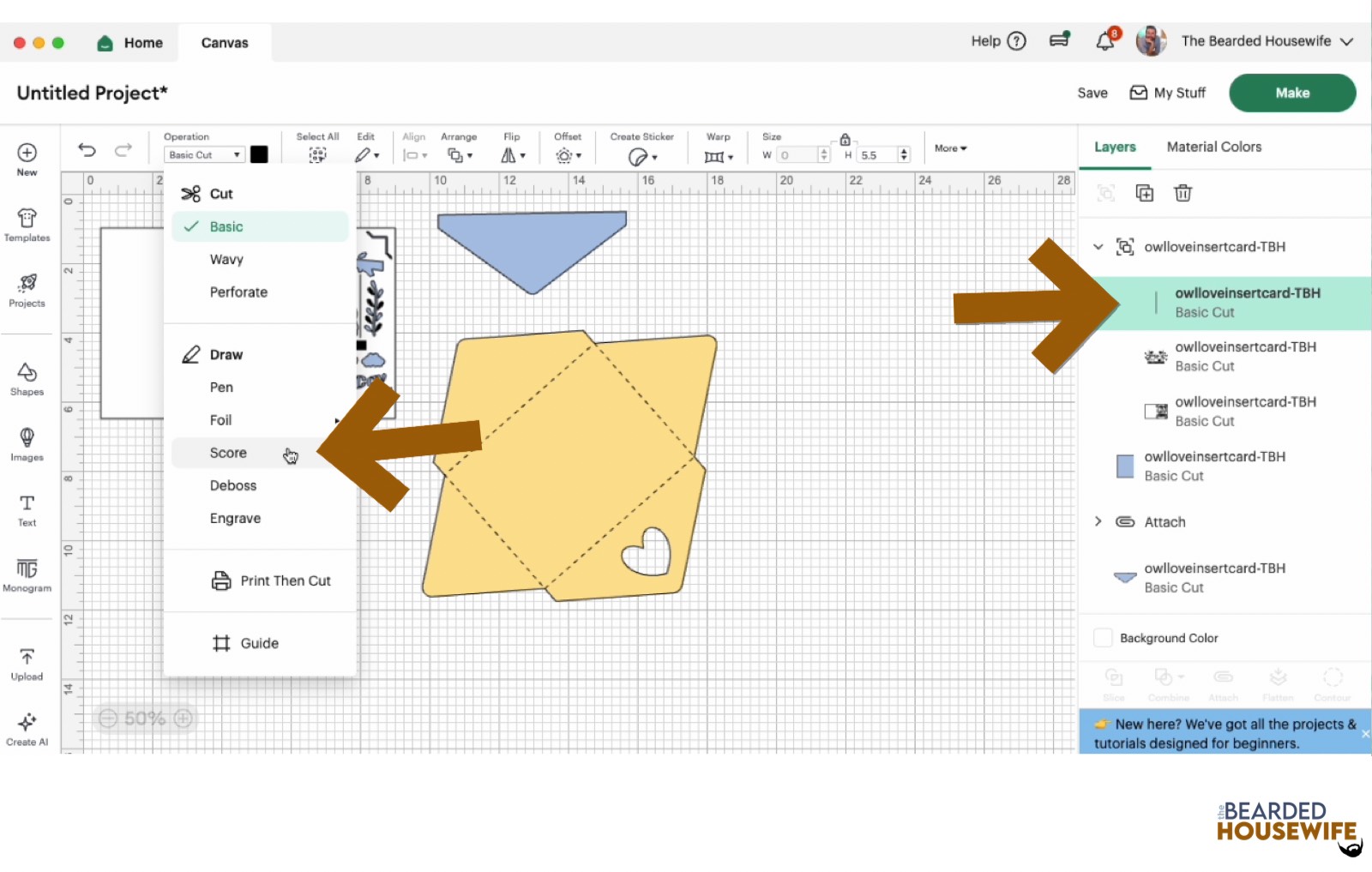Delete layer with the trash icon
Image resolution: width=1372 pixels, height=872 pixels.
click(1182, 193)
